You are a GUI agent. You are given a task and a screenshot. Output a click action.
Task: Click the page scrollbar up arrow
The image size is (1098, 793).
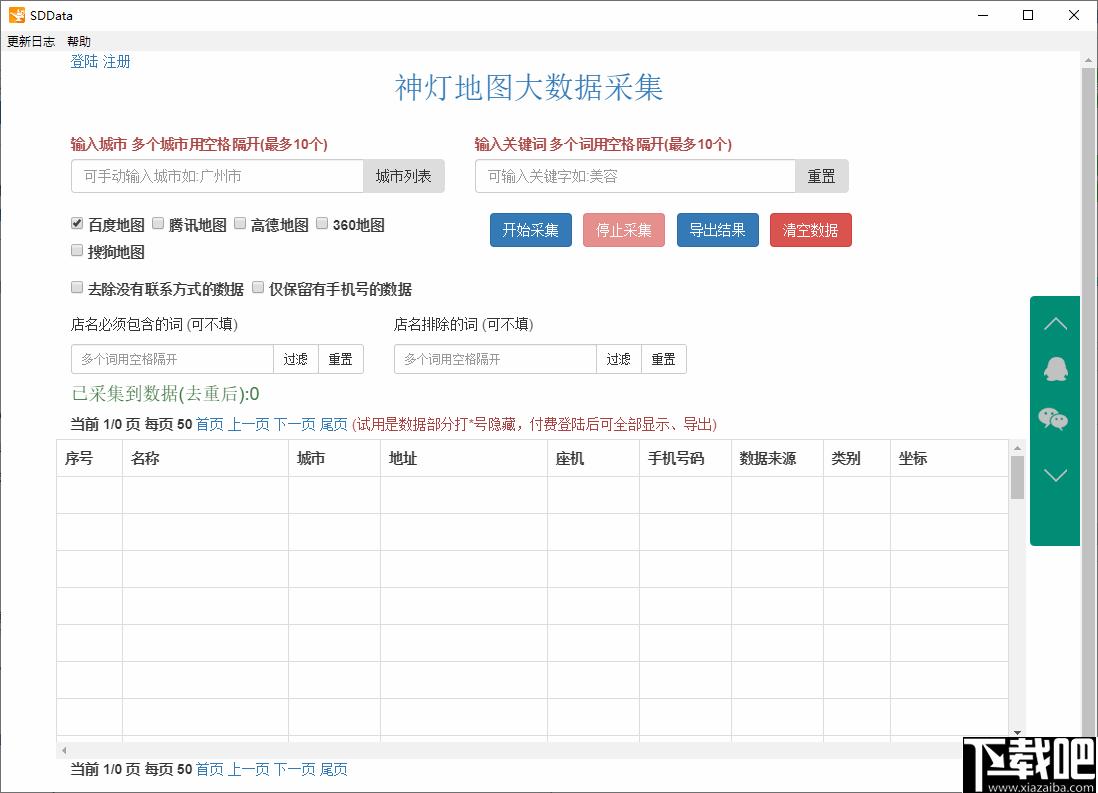click(1088, 61)
